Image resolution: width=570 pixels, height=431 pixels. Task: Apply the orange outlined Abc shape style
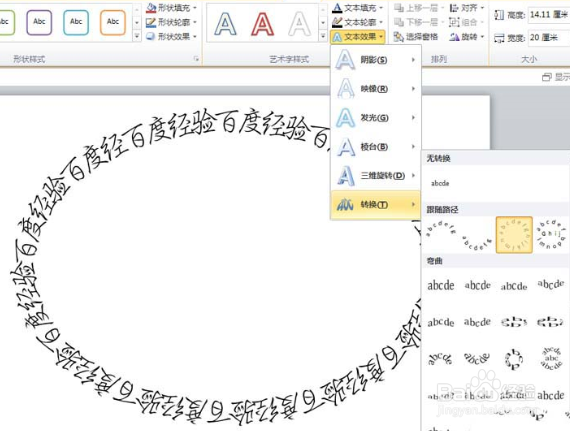coord(113,22)
